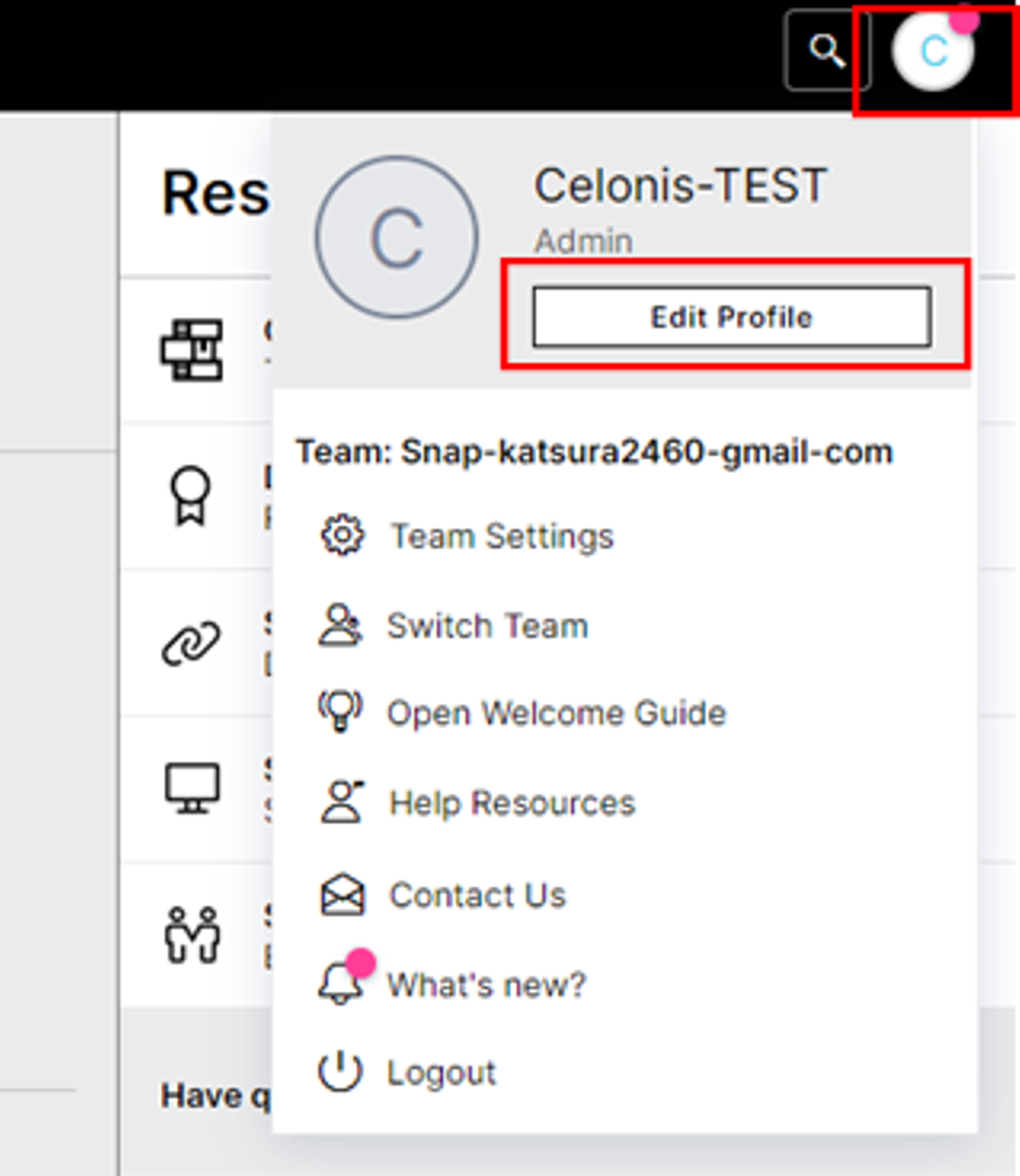
Task: Click the large profile picture circle
Action: click(x=397, y=237)
